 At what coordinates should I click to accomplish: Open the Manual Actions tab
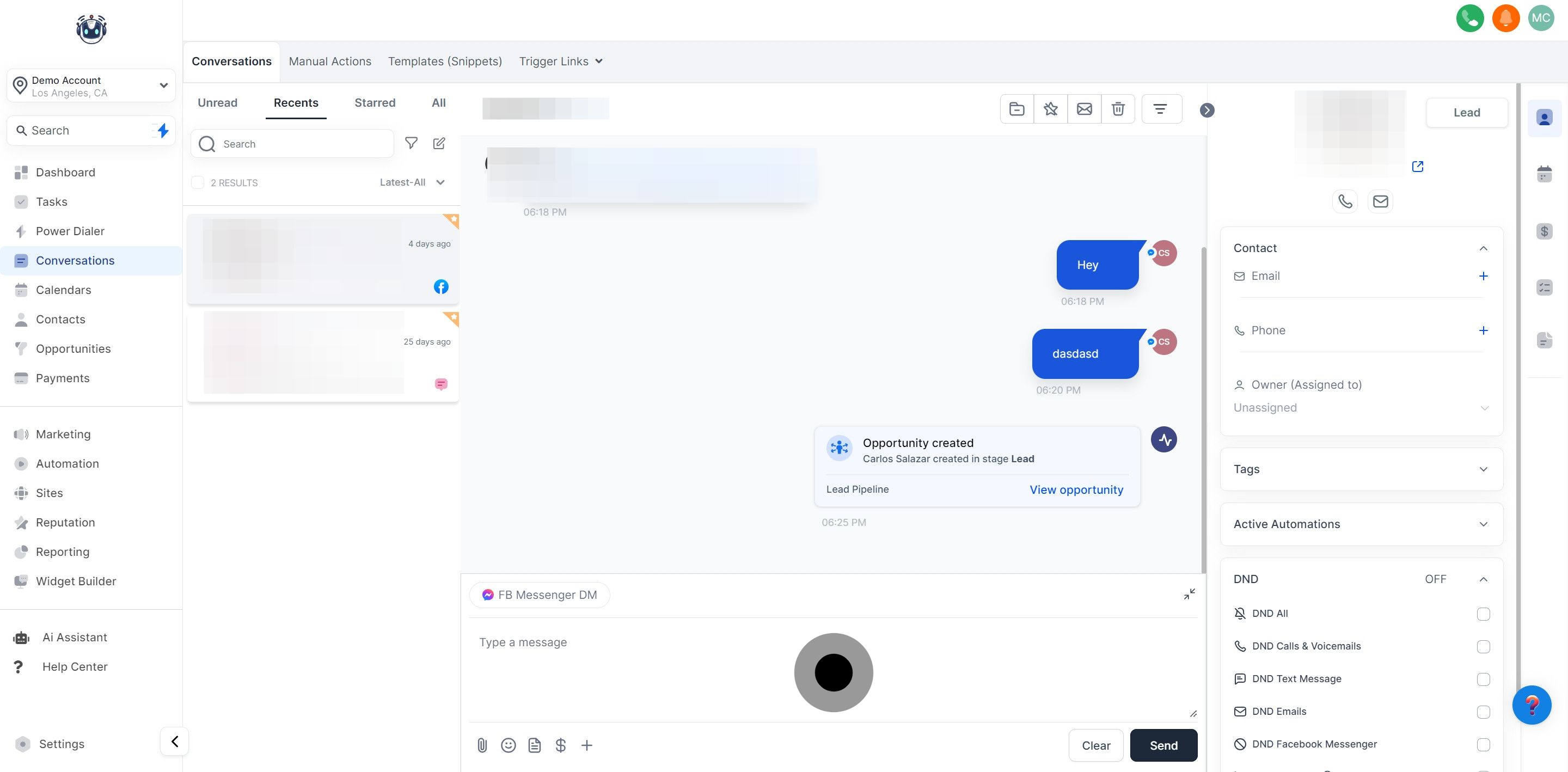tap(329, 62)
